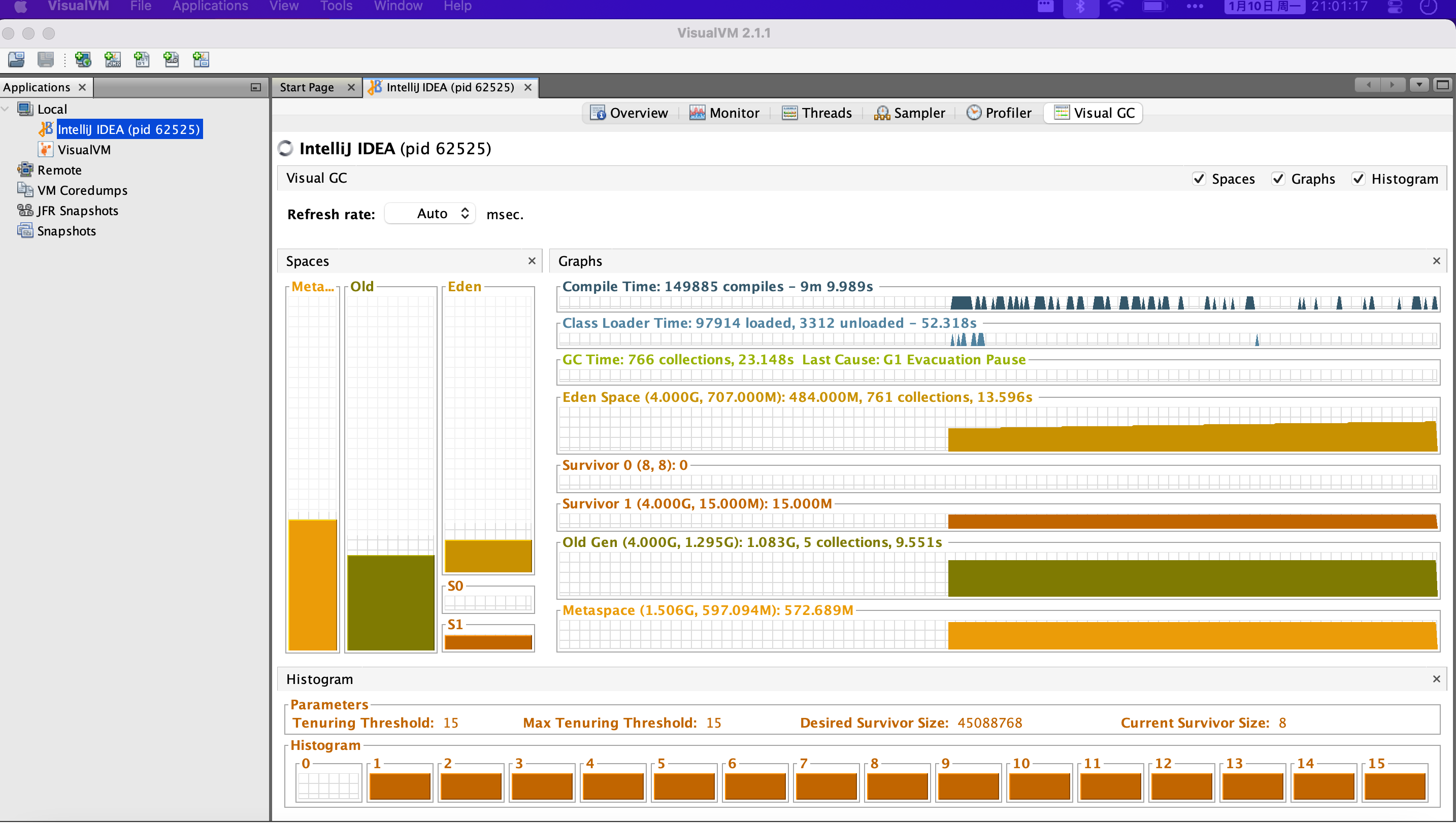Click the Add VM Coredump toolbar icon
Viewport: 1456px width, 823px height.
142,59
